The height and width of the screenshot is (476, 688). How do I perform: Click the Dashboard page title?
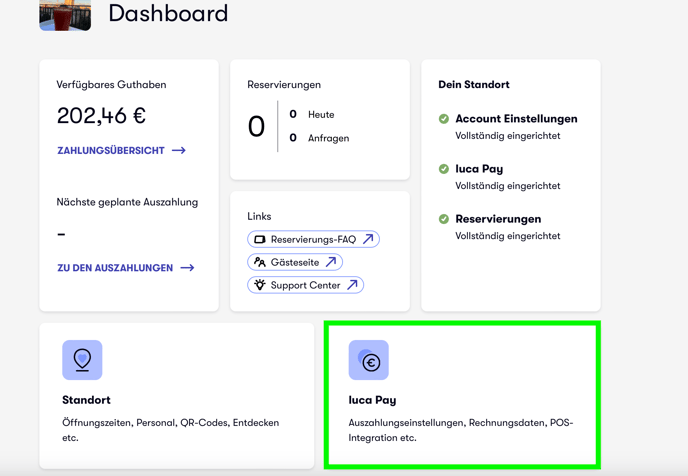[x=168, y=13]
